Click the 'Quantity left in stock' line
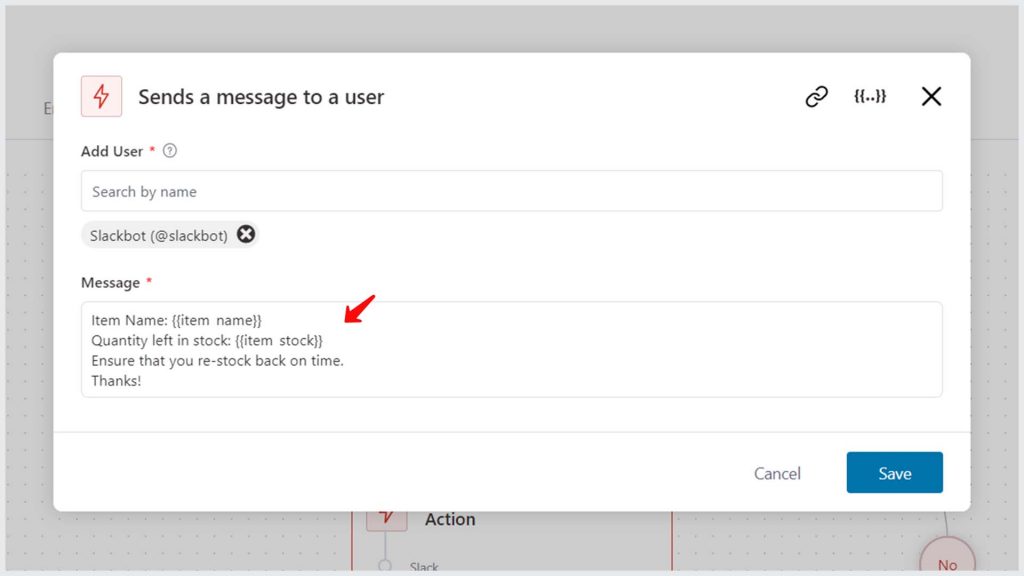Screen dimensions: 1024x576 click(x=207, y=340)
